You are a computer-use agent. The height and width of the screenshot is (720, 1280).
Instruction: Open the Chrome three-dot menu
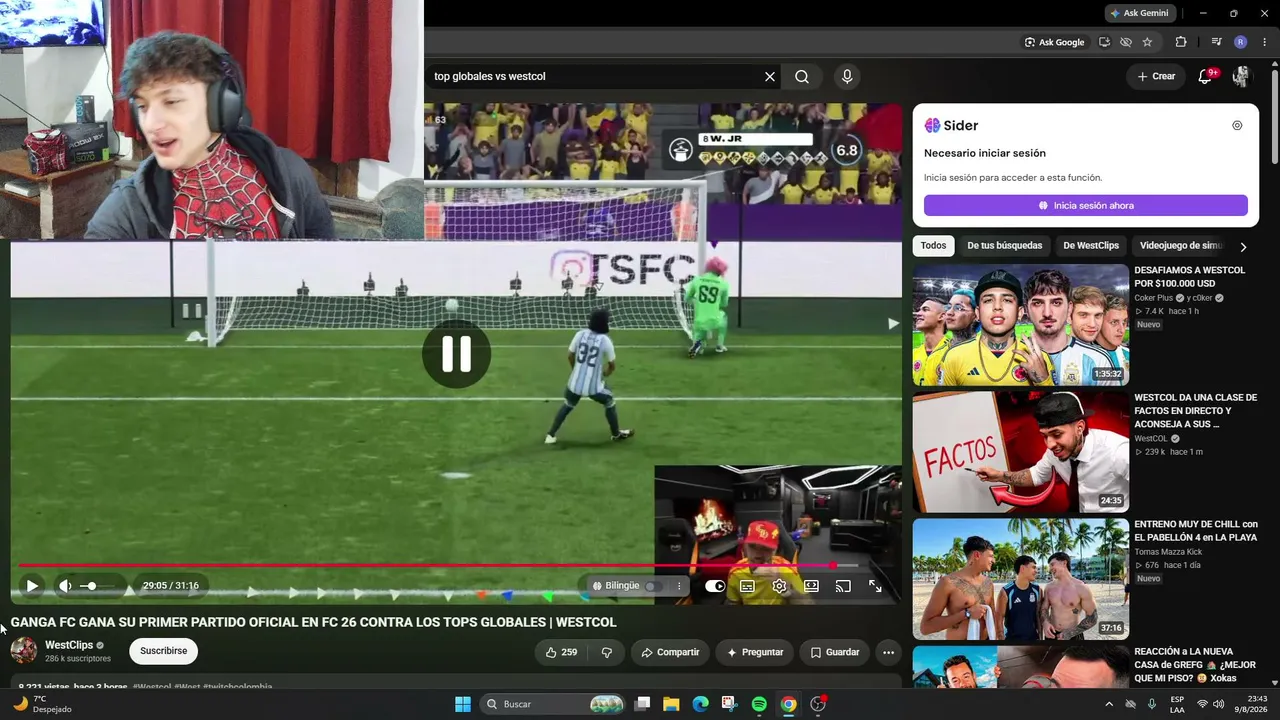point(1263,42)
